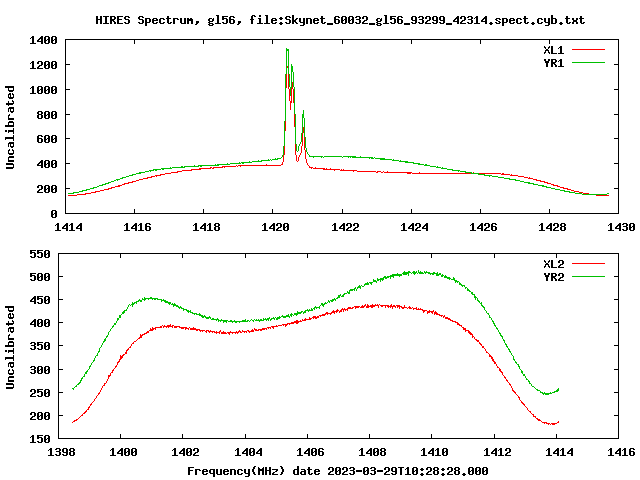Click the 600 y-axis value in top plot
640x480 pixels.
point(47,139)
